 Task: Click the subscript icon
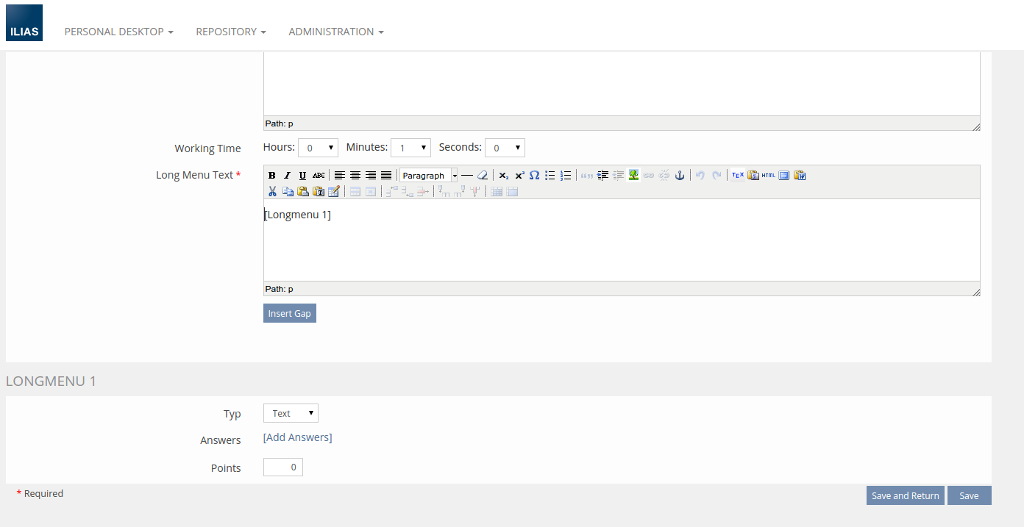pyautogui.click(x=504, y=176)
